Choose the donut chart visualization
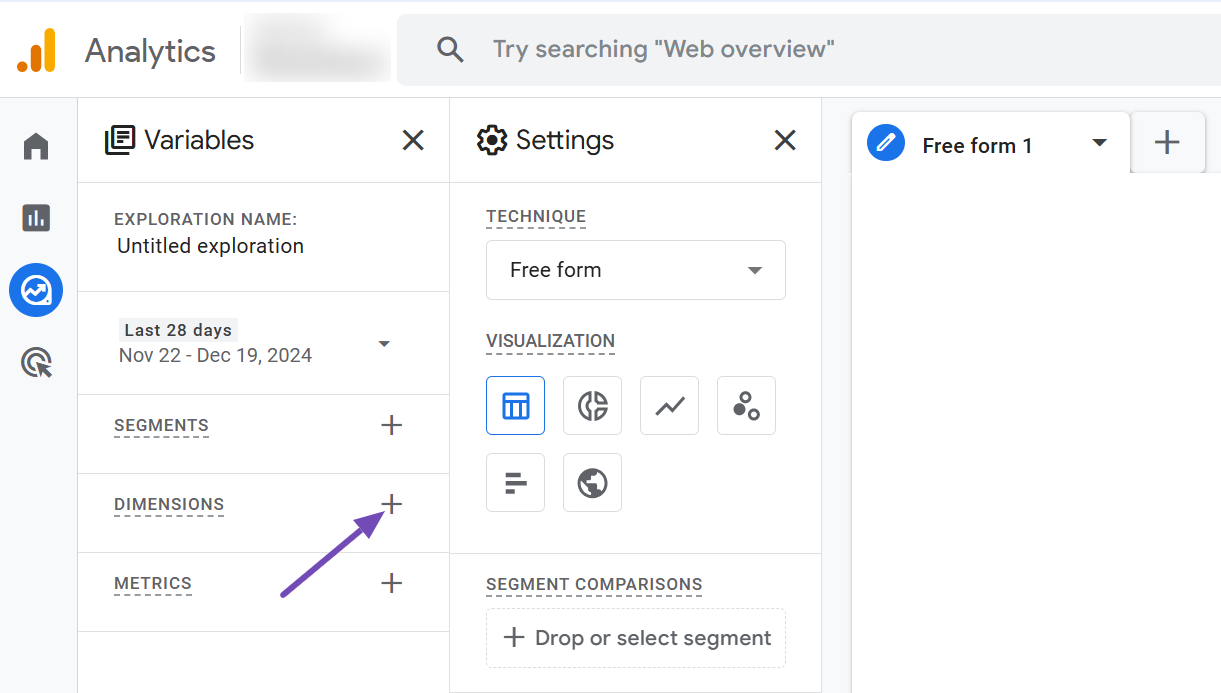The width and height of the screenshot is (1221, 693). 592,405
